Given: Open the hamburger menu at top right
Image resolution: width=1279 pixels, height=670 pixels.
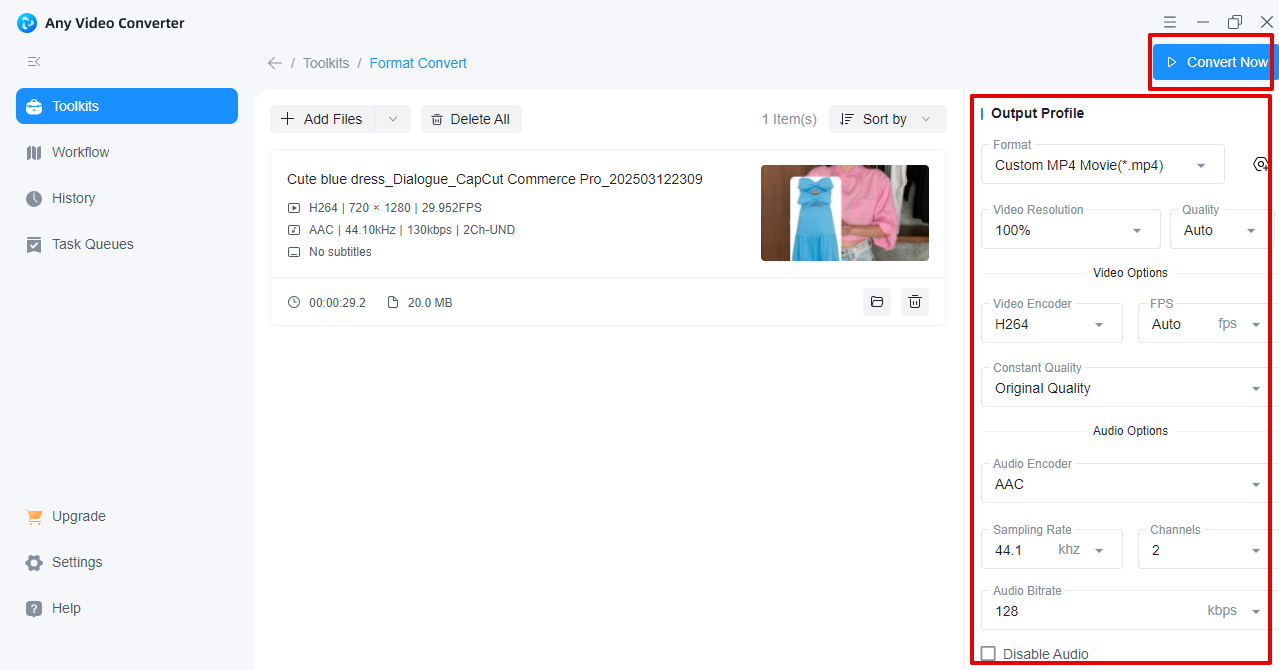Looking at the screenshot, I should (x=1169, y=21).
